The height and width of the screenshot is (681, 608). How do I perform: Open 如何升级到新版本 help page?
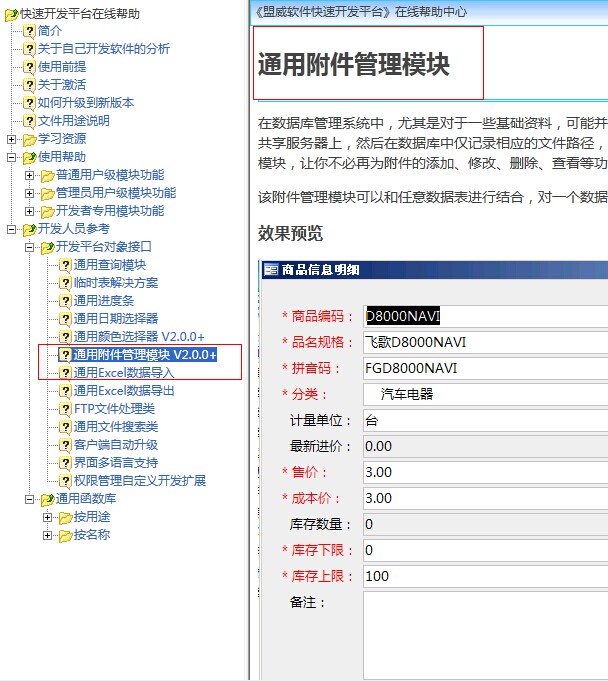[x=86, y=103]
